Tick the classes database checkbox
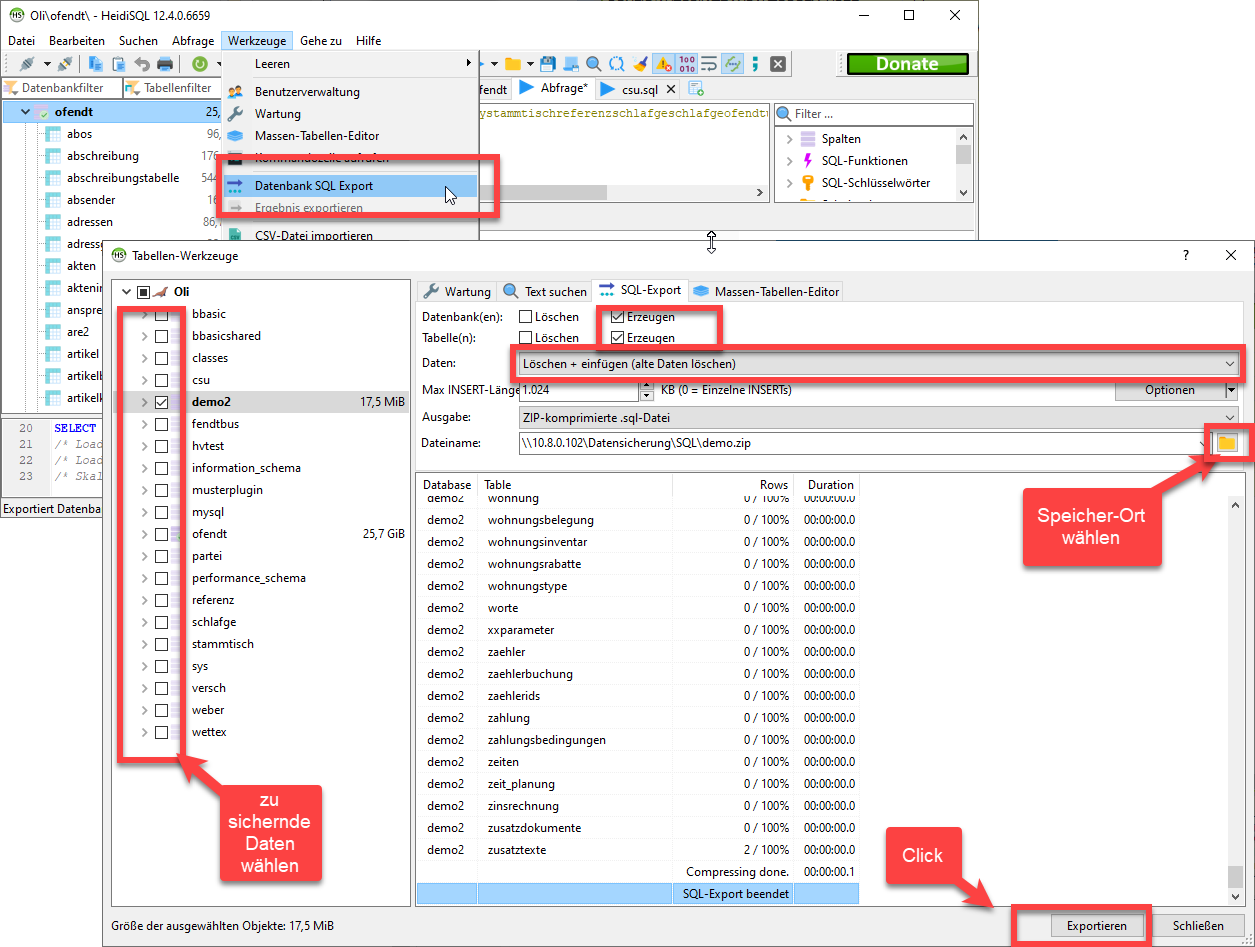1255x947 pixels. click(161, 358)
